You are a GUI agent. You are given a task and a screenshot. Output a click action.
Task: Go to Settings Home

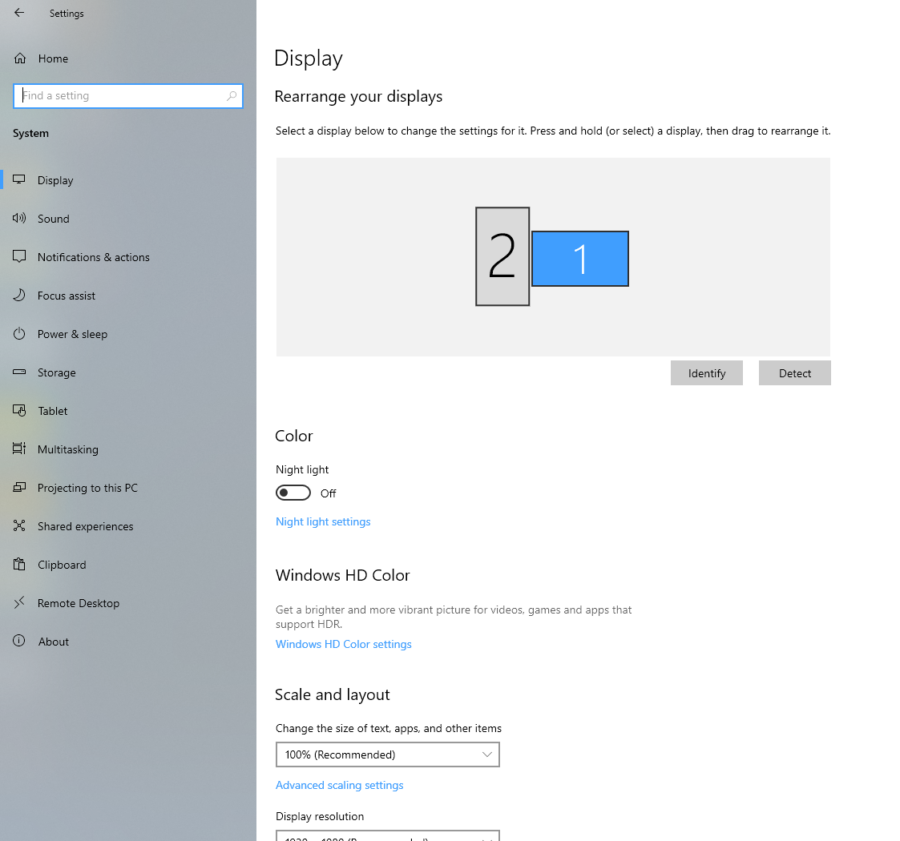pyautogui.click(x=128, y=58)
